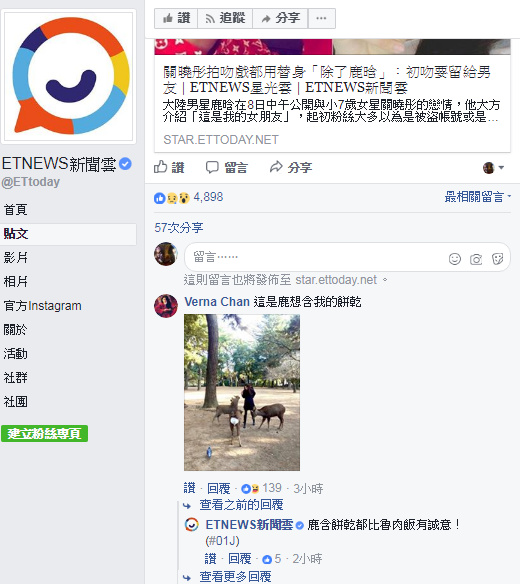Screen dimensions: 520x584
Task: Open the 最相關留言 sort dropdown
Action: pos(477,196)
